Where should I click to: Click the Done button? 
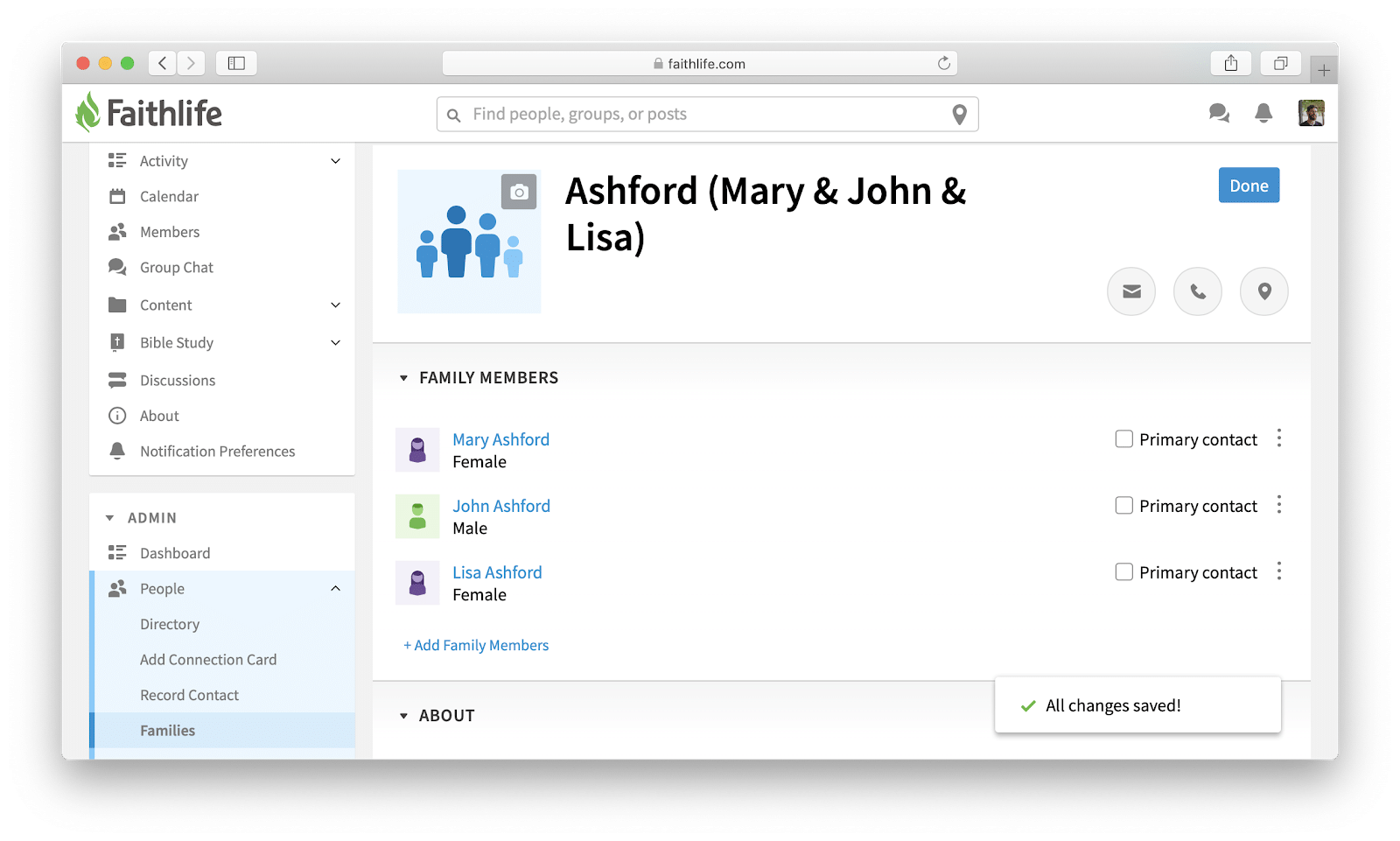(x=1249, y=186)
